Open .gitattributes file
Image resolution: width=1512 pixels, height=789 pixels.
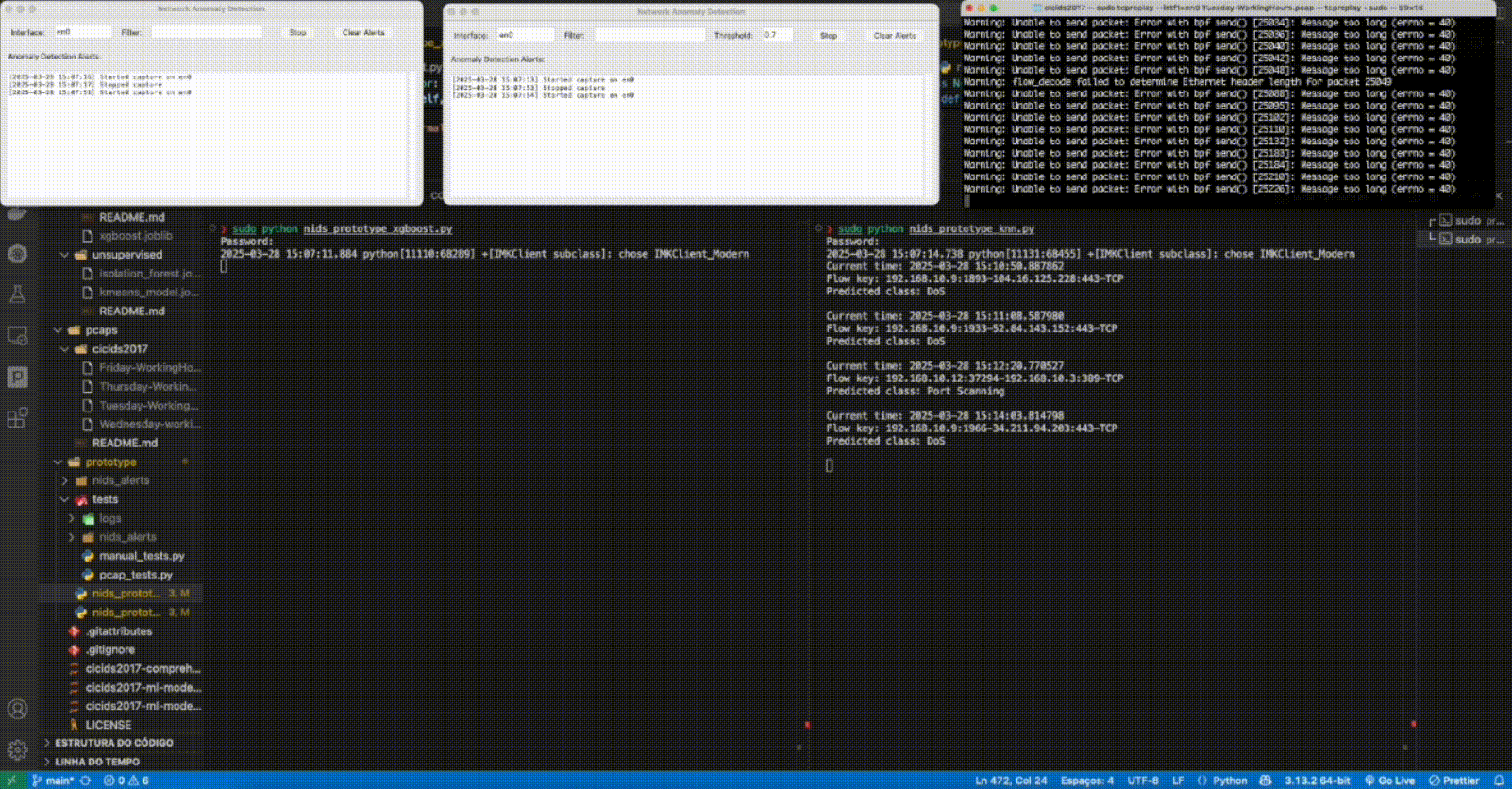(x=121, y=631)
